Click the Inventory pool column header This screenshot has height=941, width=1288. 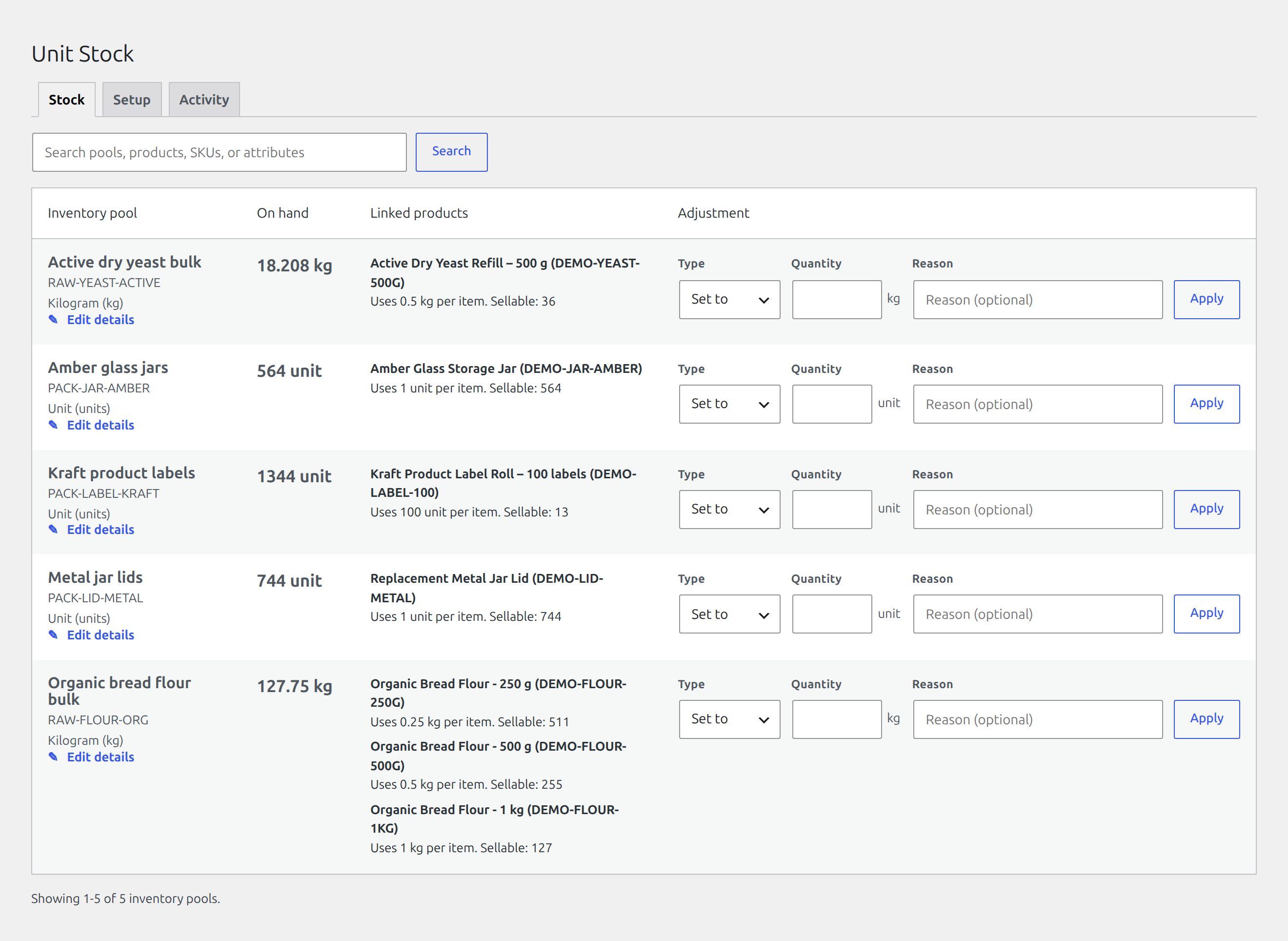pos(92,213)
